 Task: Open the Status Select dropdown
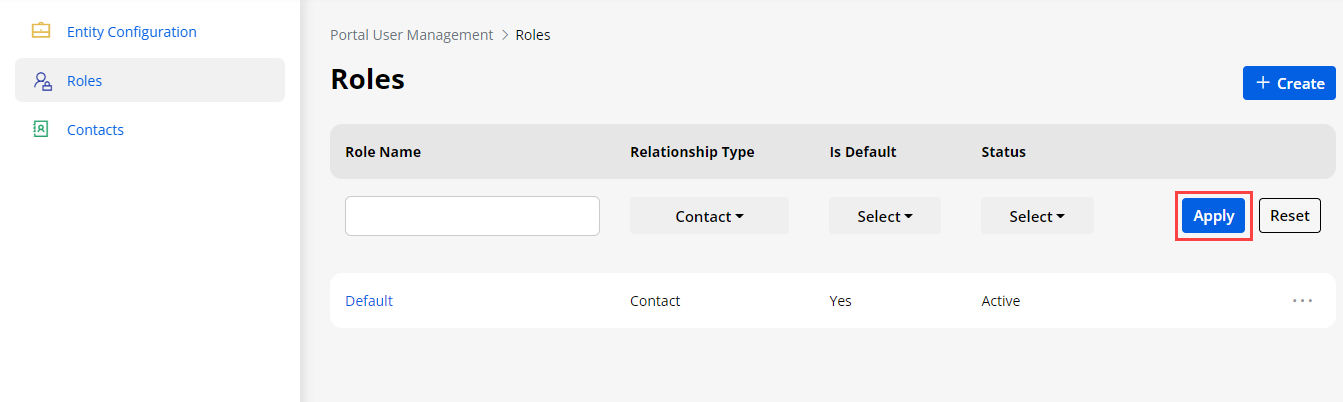coord(1037,216)
